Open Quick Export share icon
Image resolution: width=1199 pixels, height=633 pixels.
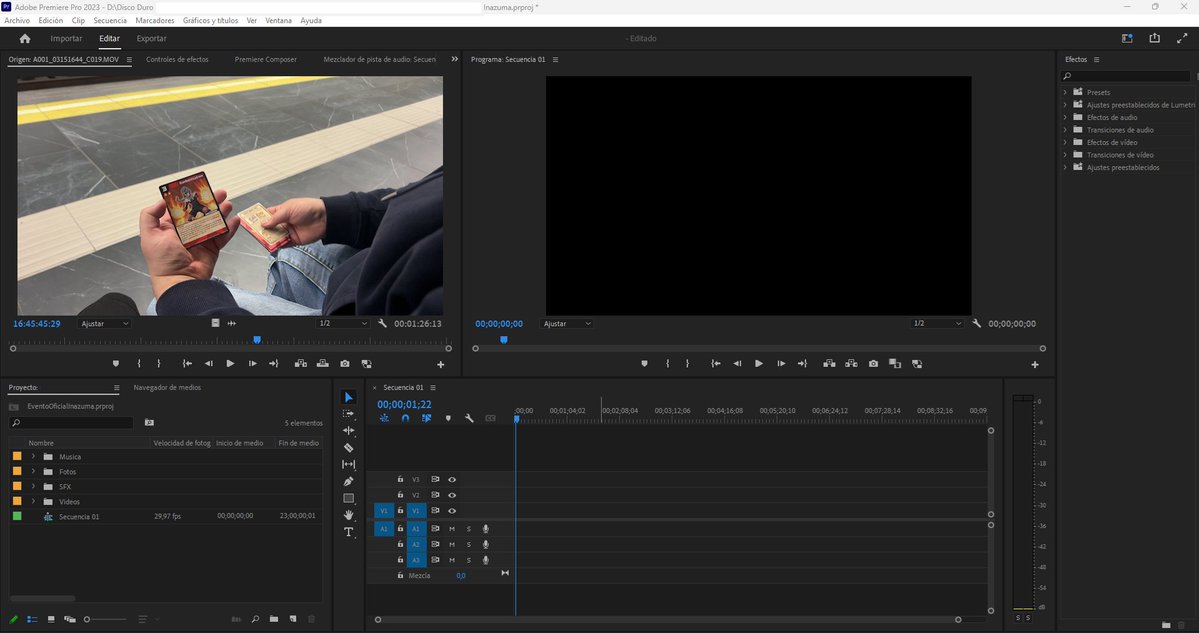point(1155,38)
